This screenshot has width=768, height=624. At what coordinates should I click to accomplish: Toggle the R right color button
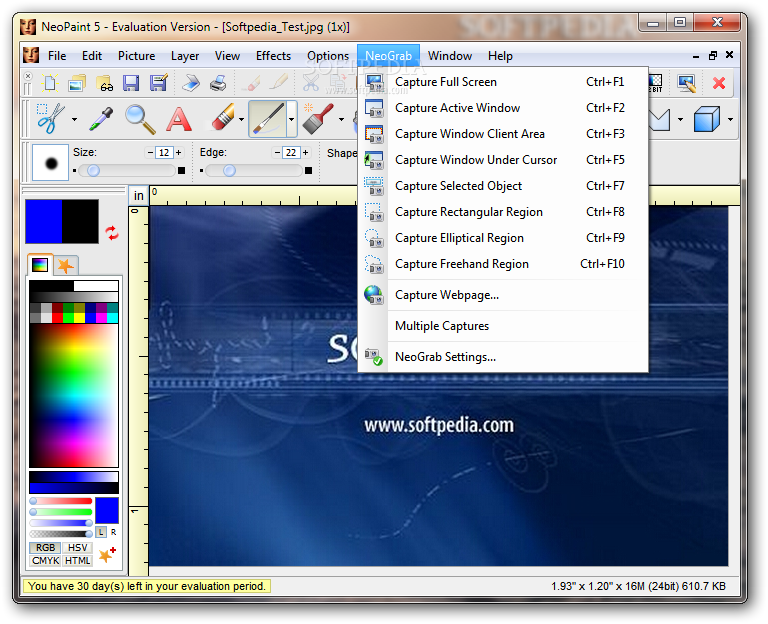click(114, 532)
